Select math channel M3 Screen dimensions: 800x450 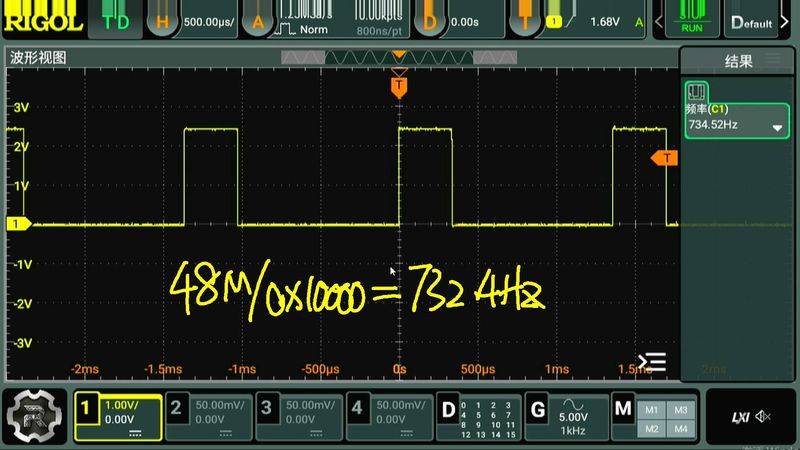coord(681,410)
